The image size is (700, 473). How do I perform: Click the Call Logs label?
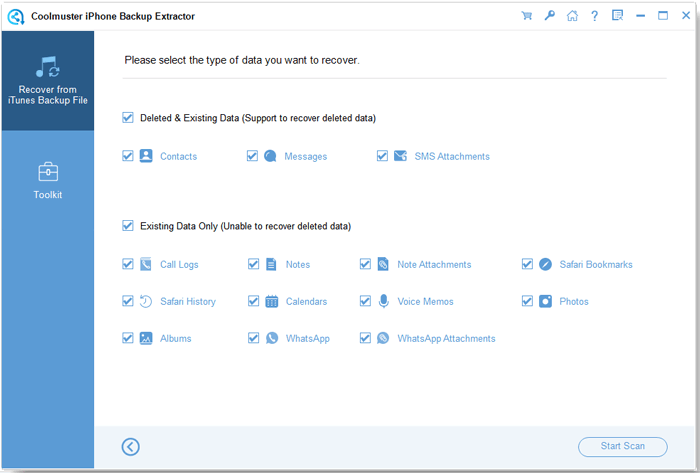(179, 265)
